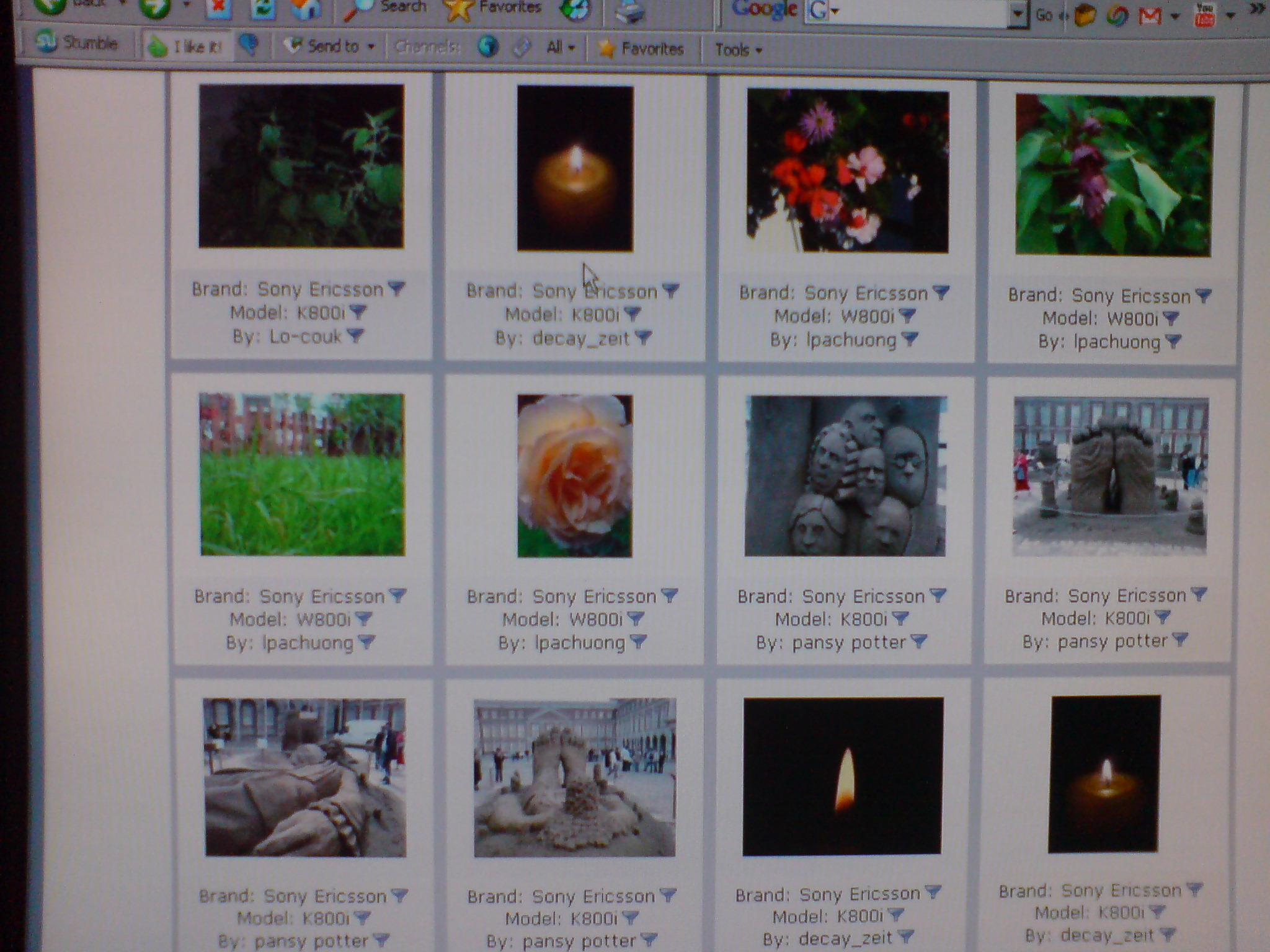Click the History globe icon beside Favorites
This screenshot has height=952, width=1270.
click(575, 9)
